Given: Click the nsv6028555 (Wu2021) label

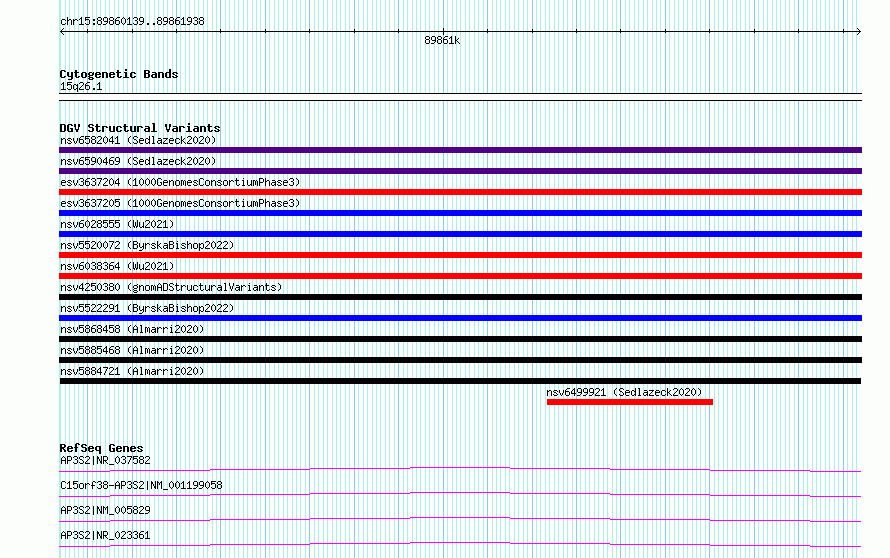Looking at the screenshot, I should click(117, 224).
